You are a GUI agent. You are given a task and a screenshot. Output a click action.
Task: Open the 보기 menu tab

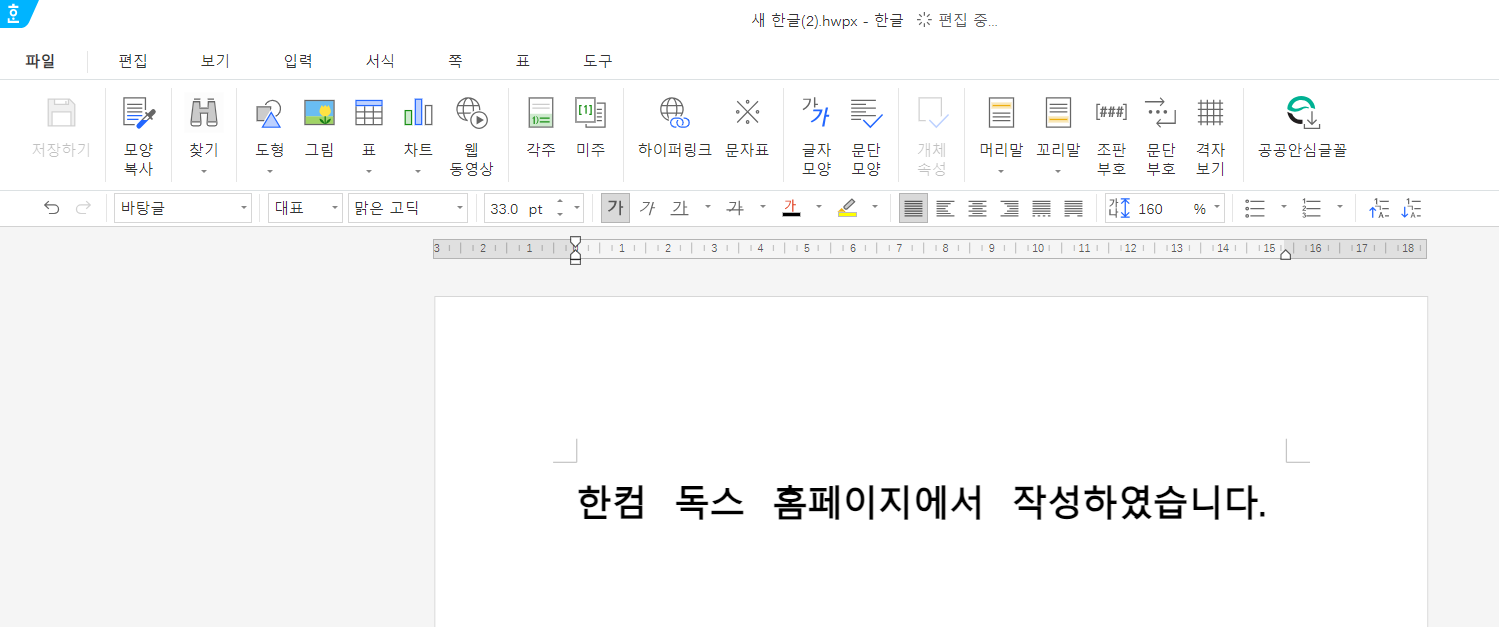click(215, 61)
